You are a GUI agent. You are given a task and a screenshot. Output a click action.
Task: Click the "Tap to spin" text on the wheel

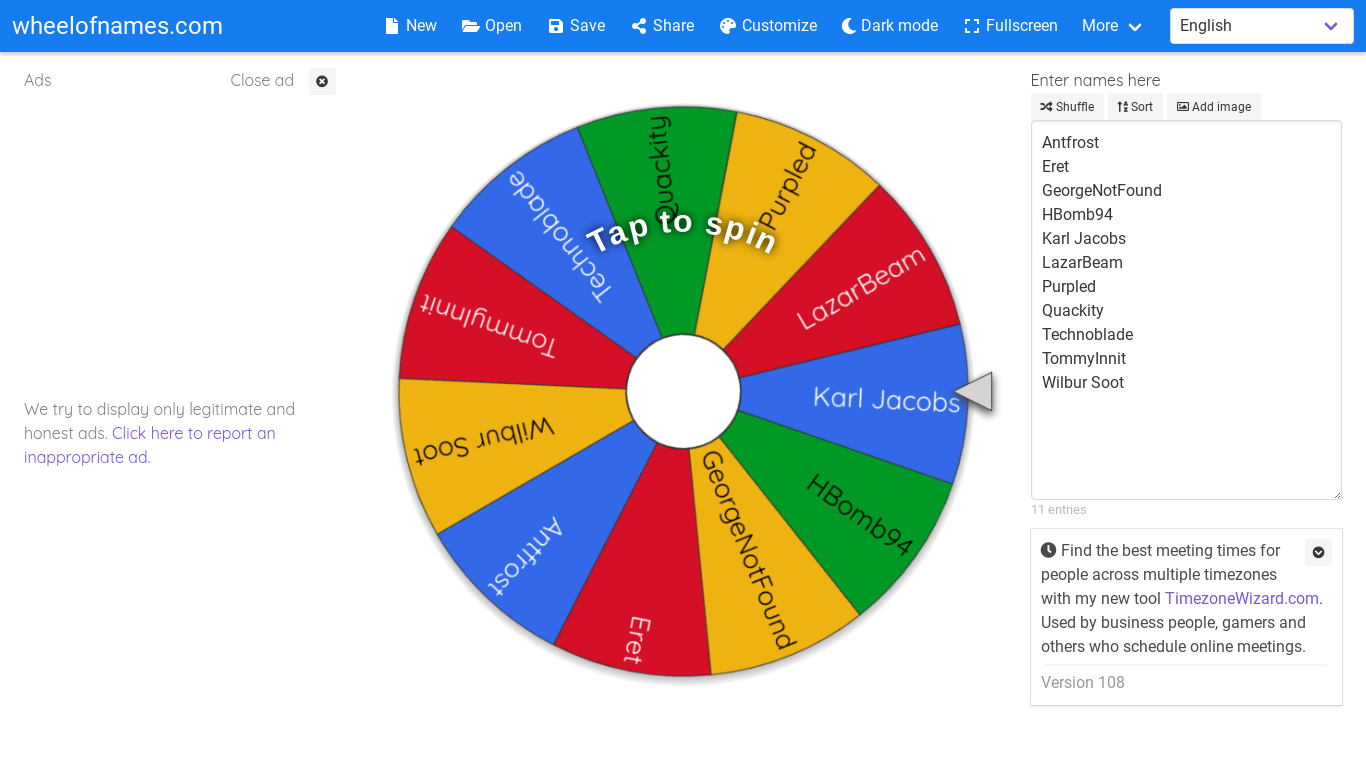(x=682, y=232)
